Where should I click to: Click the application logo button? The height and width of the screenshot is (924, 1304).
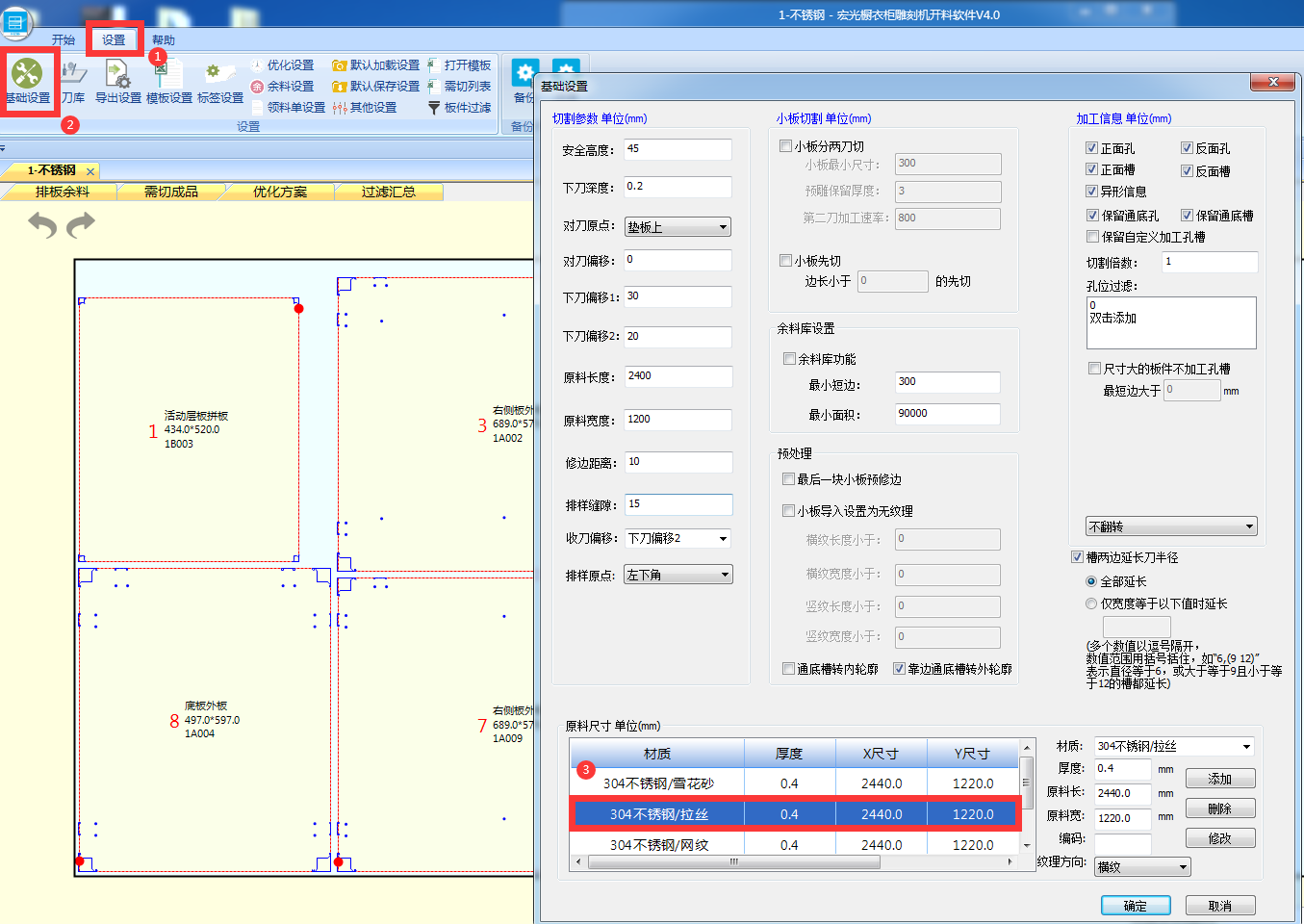click(15, 22)
